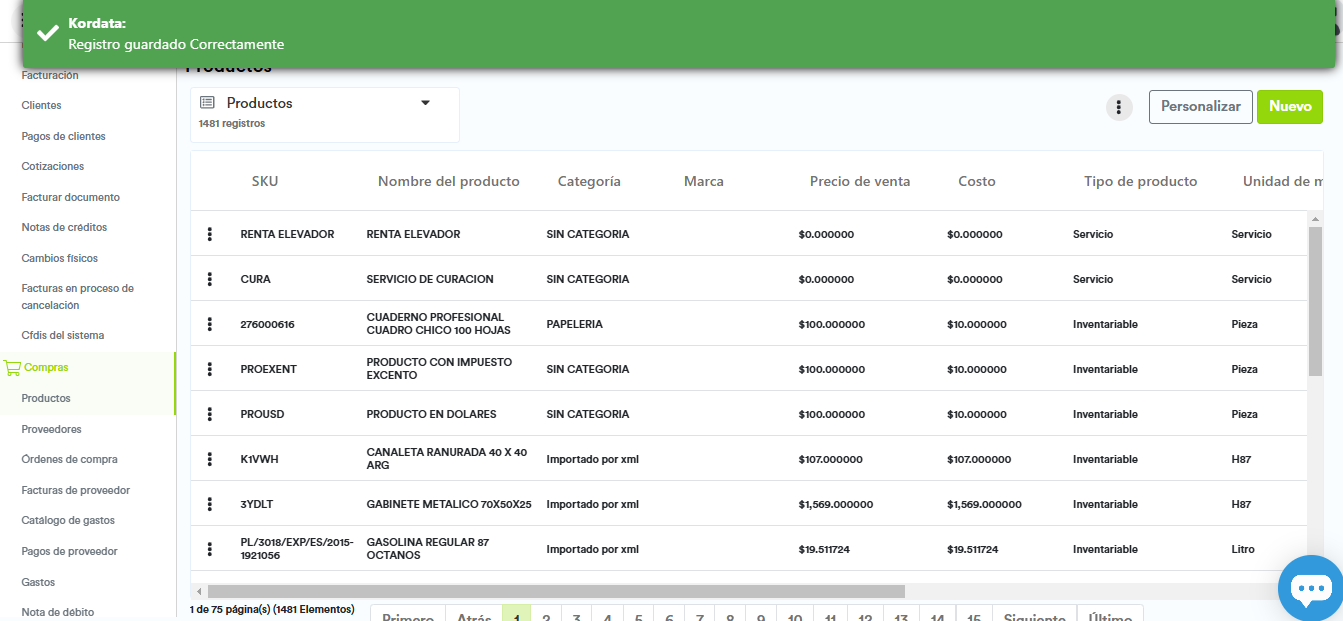The image size is (1343, 621).
Task: Go to Ordenes de compra menu item
Action: tap(69, 460)
